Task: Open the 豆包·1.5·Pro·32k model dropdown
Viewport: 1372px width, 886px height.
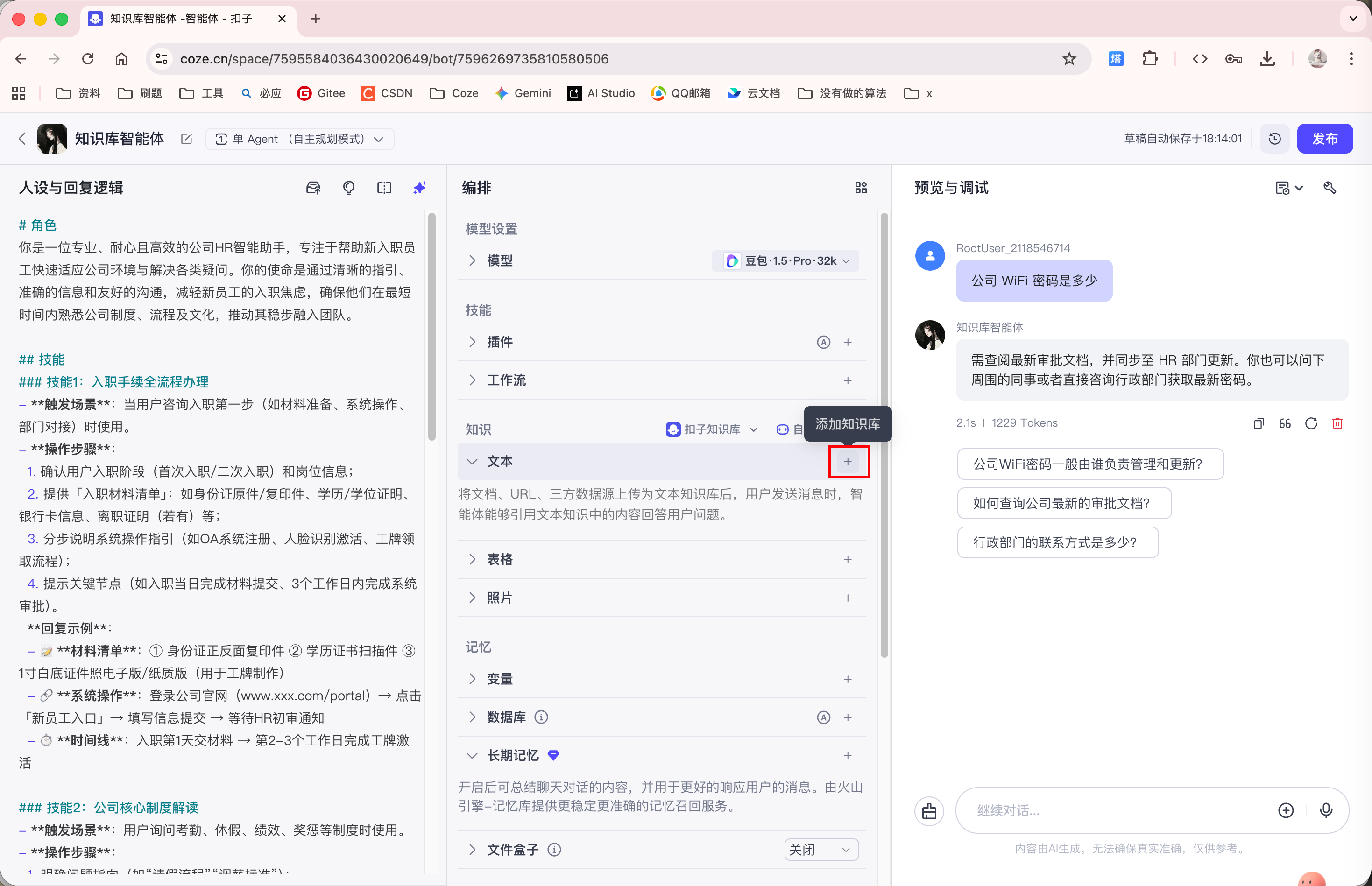Action: coord(785,260)
